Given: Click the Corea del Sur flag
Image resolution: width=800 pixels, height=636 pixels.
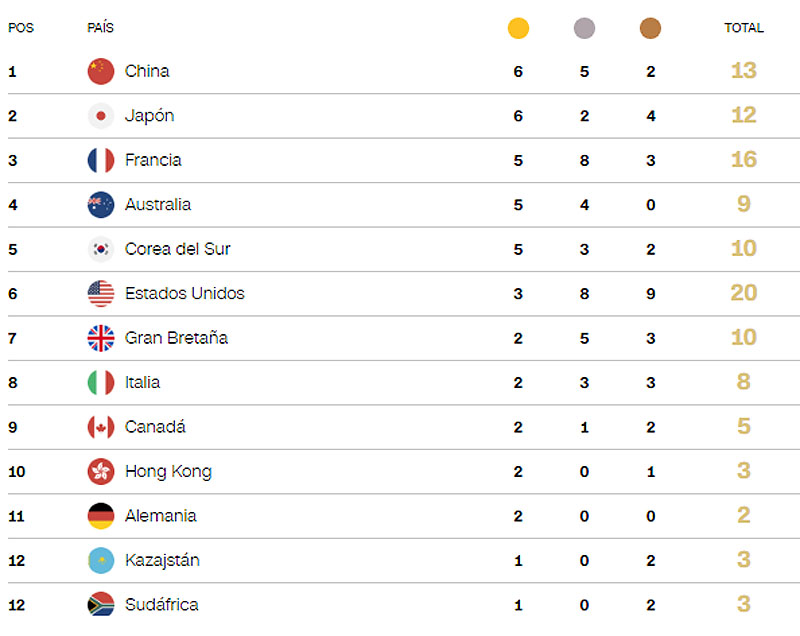Looking at the screenshot, I should pos(101,249).
